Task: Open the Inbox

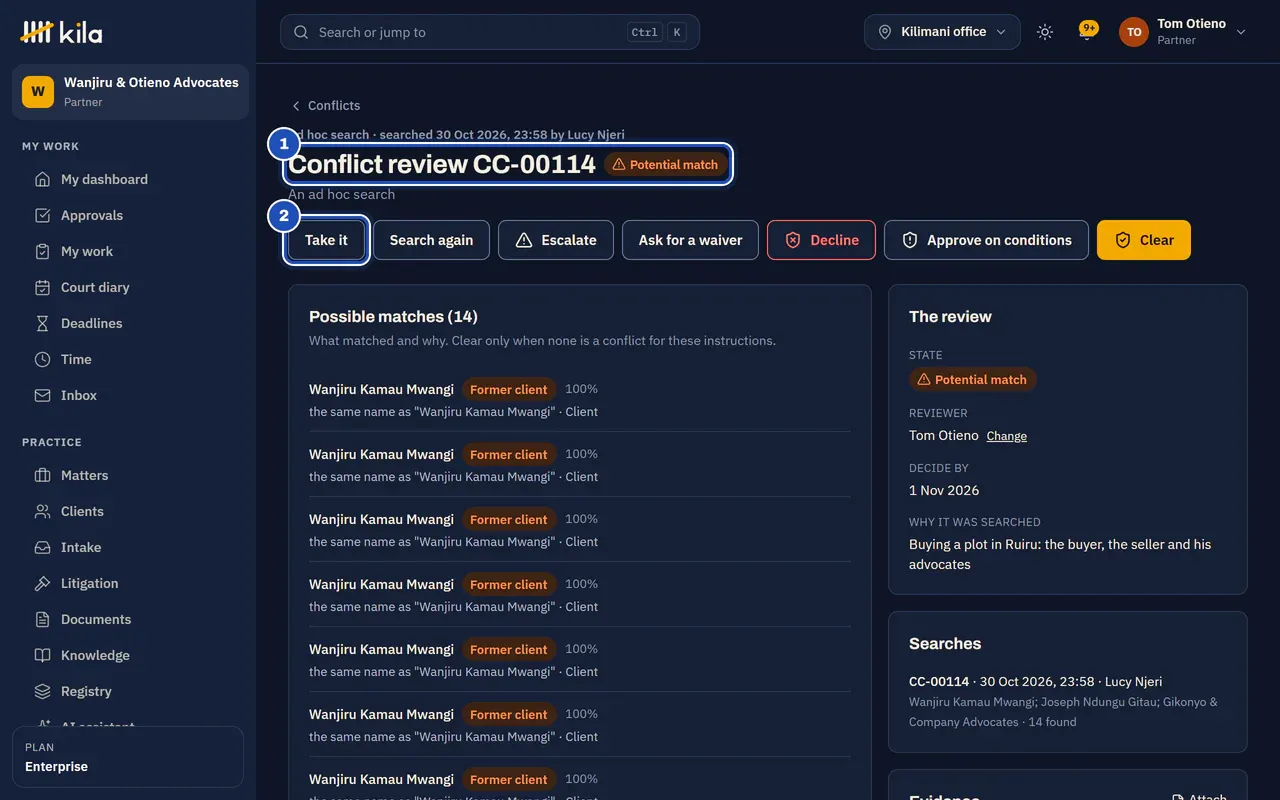Action: [x=128, y=395]
